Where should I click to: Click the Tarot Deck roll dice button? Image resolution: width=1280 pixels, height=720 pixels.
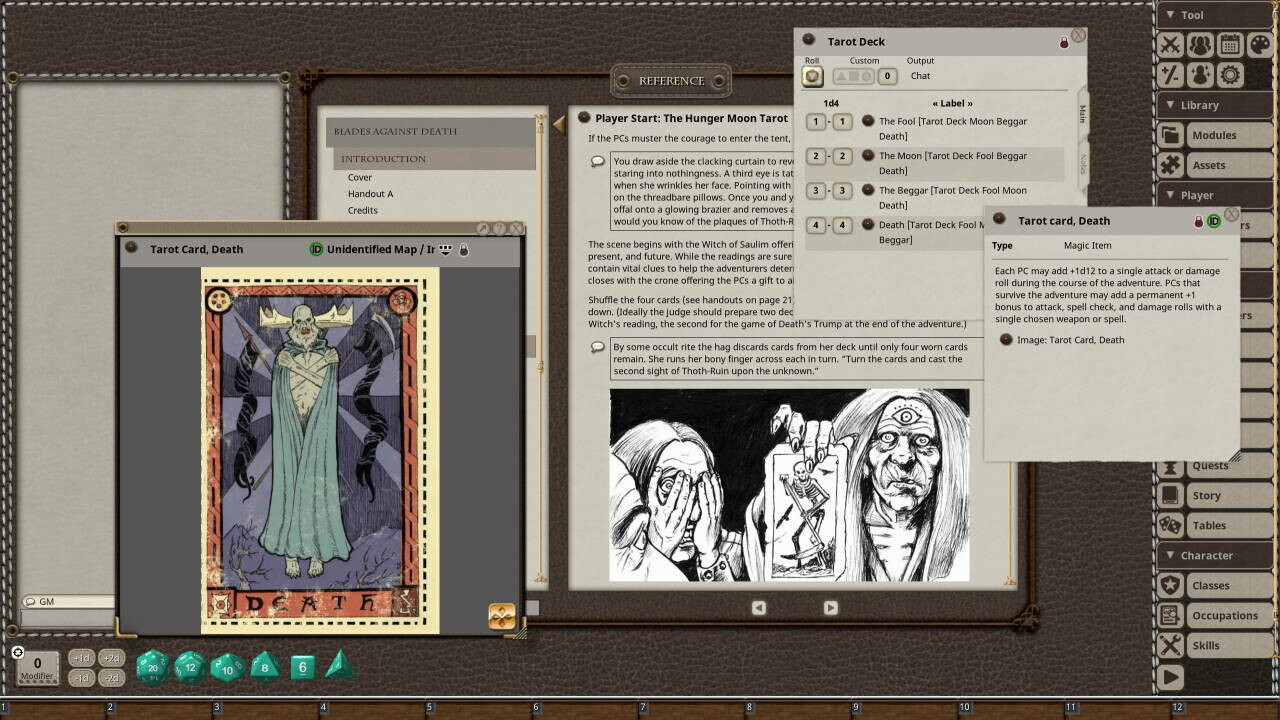813,76
